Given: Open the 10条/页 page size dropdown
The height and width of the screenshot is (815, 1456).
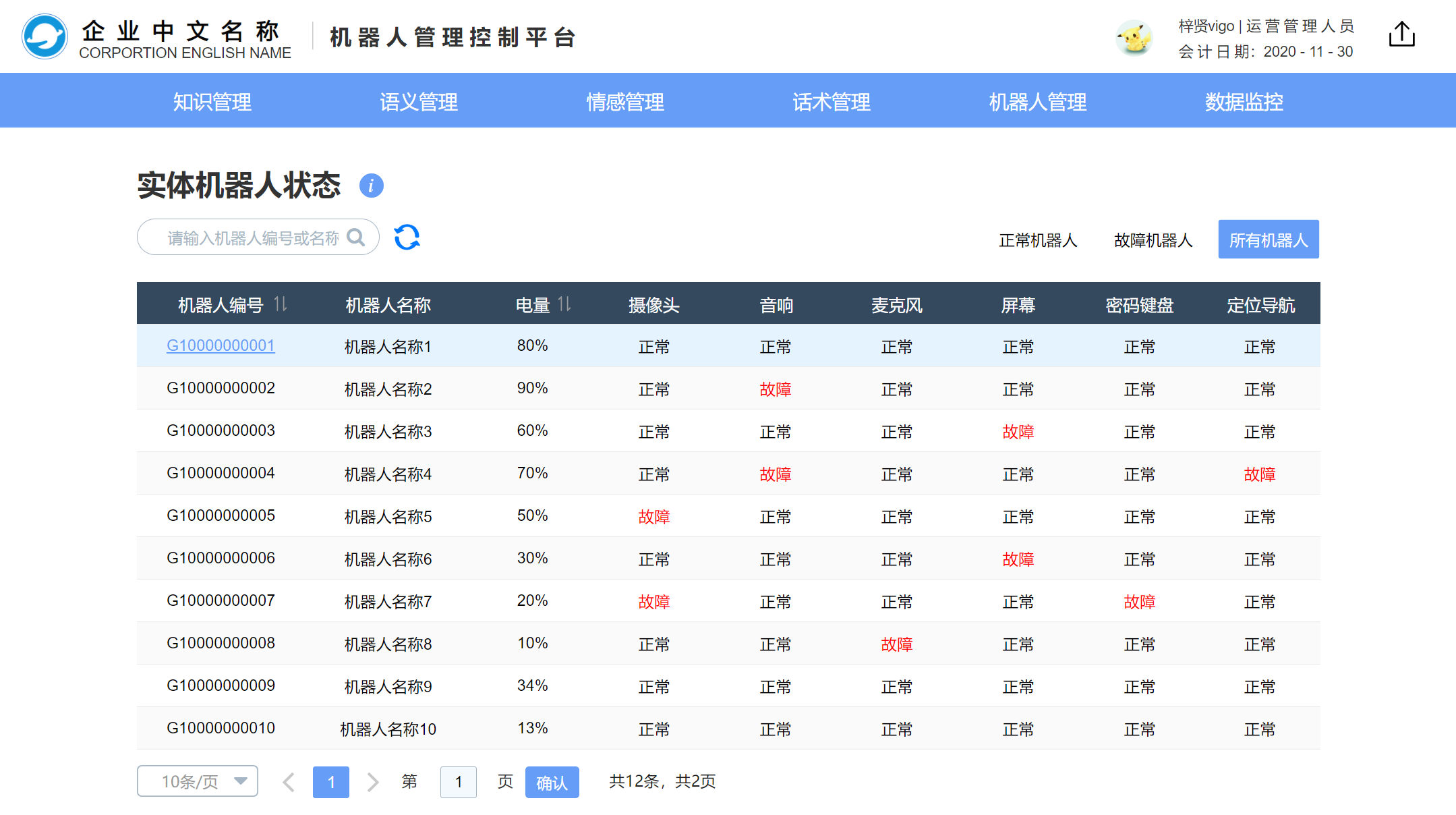Looking at the screenshot, I should click(198, 781).
